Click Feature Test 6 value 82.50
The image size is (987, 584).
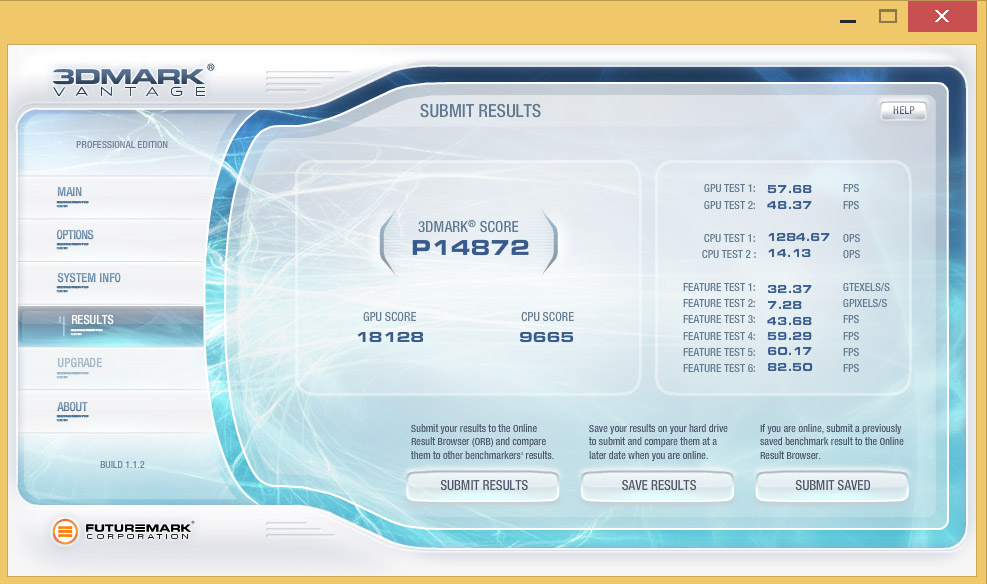tap(789, 367)
